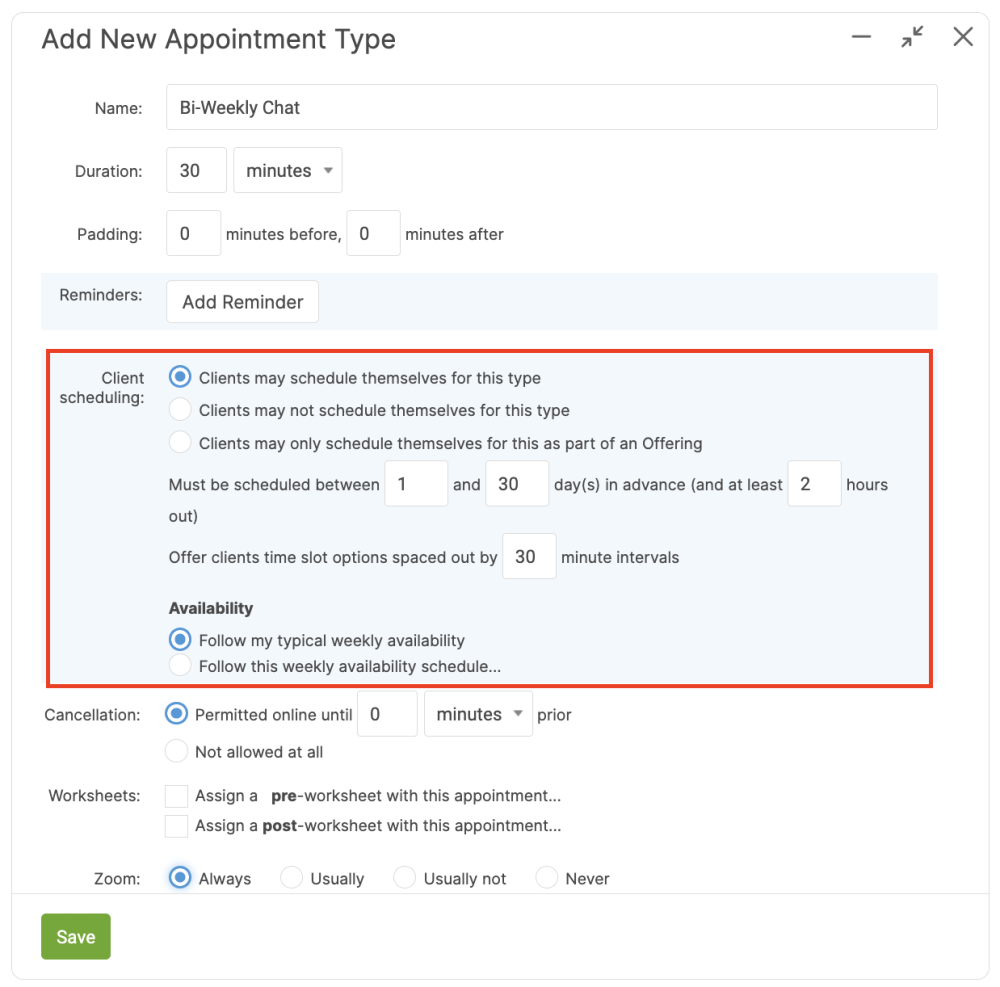Choose 'only schedule as part of an Offering'
The image size is (1000, 987).
[x=180, y=442]
